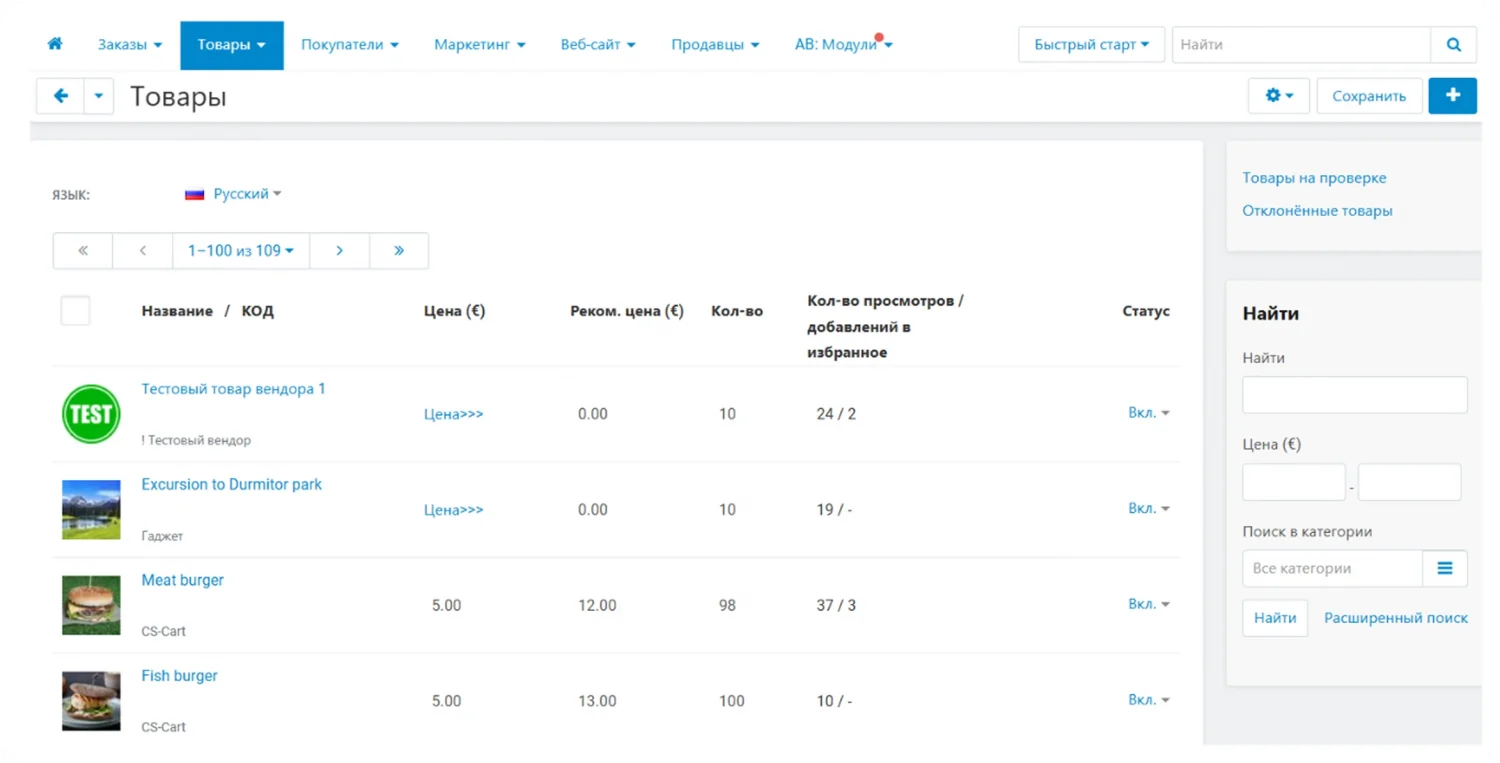Click the home icon in top navigation
The height and width of the screenshot is (763, 1500).
(x=55, y=44)
